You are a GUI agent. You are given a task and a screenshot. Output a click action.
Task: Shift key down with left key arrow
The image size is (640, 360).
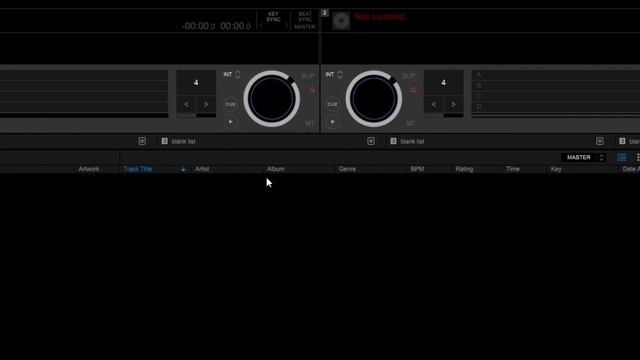pos(260,26)
